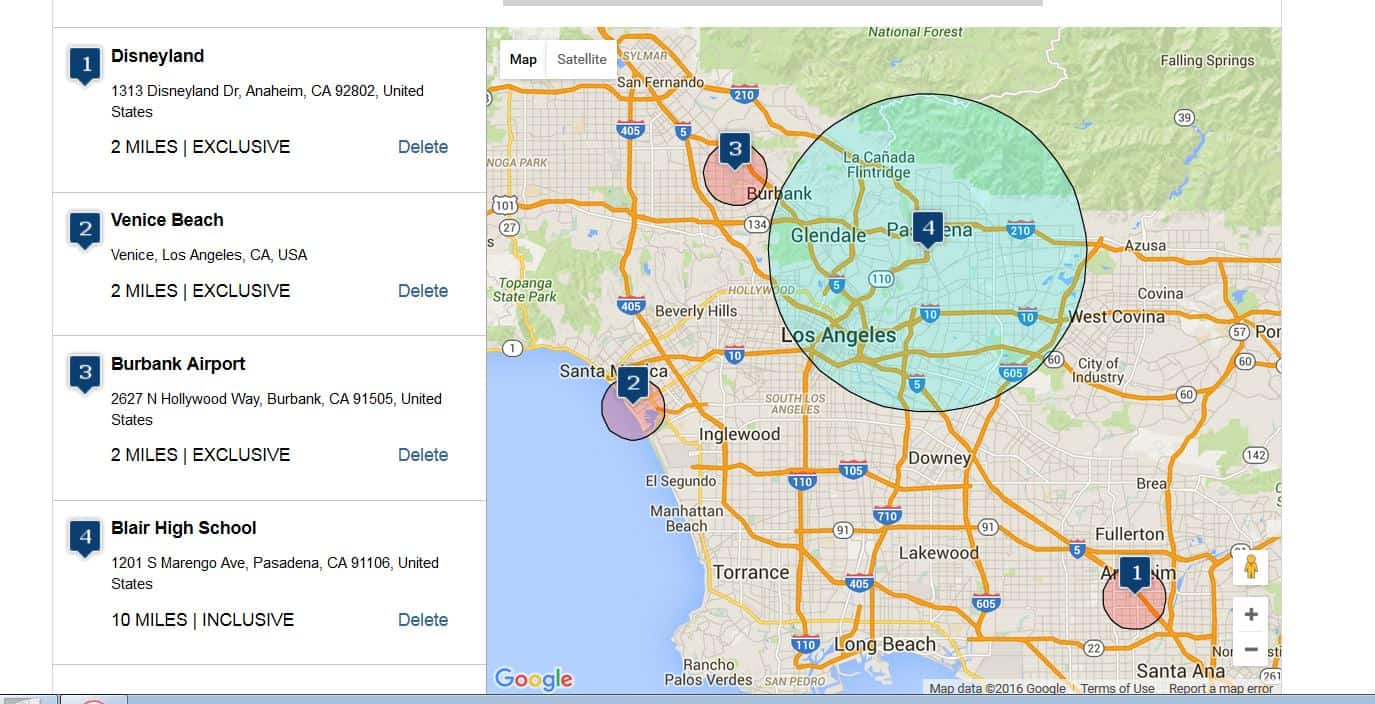Zoom in the map with plus button
1375x704 pixels.
tap(1250, 614)
